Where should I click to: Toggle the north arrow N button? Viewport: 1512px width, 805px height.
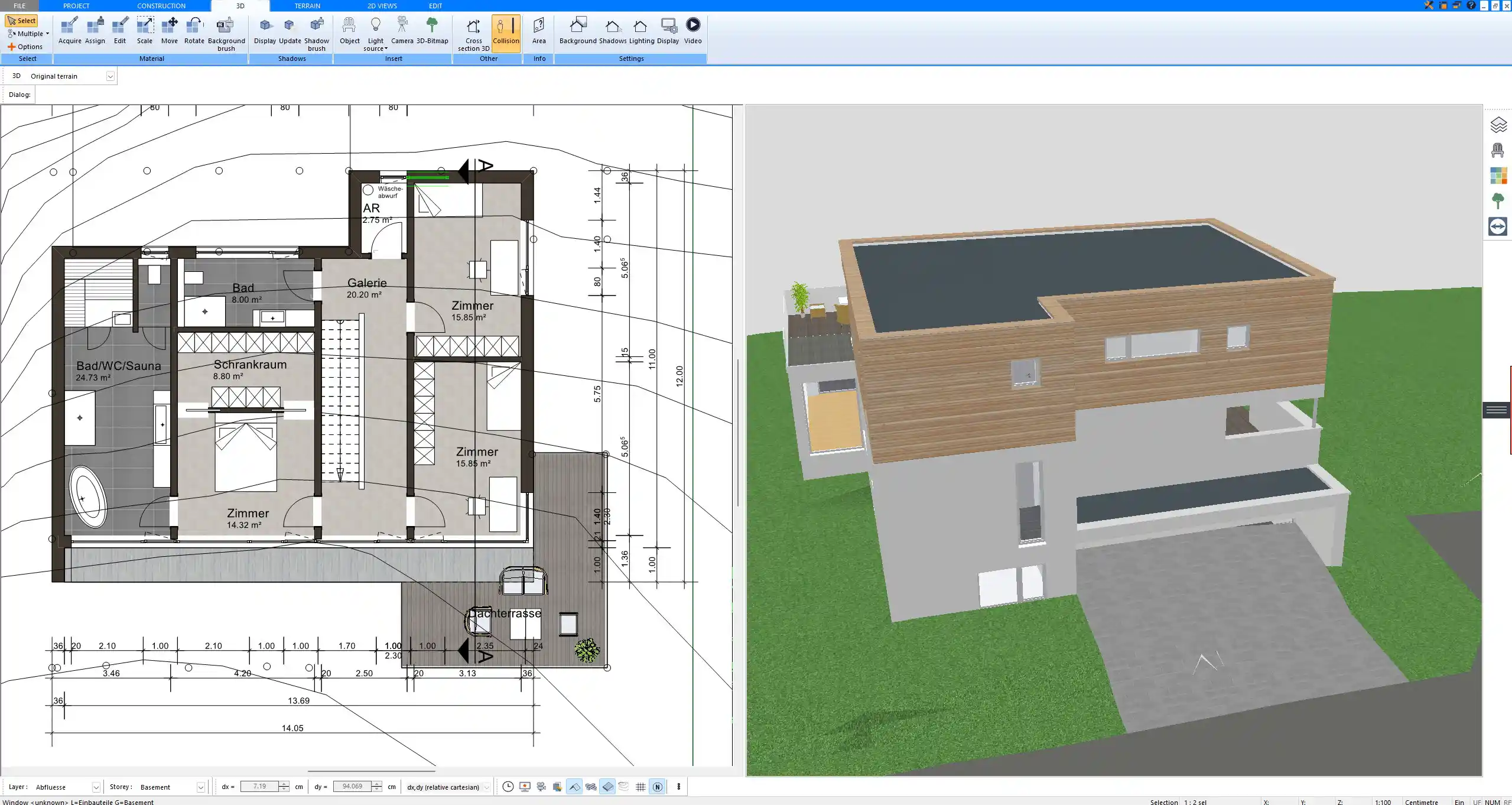click(657, 787)
